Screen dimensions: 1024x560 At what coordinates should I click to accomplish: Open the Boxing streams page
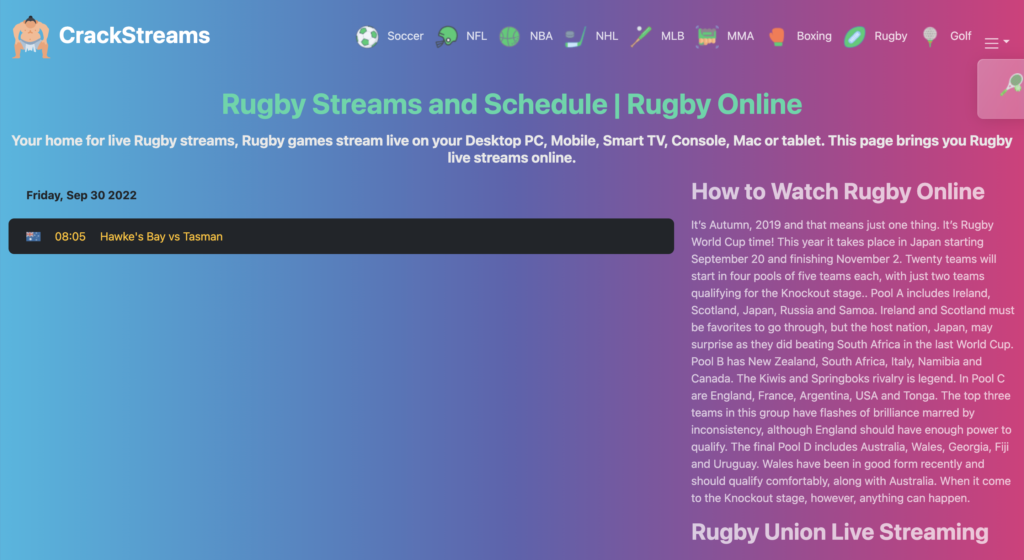tap(814, 36)
